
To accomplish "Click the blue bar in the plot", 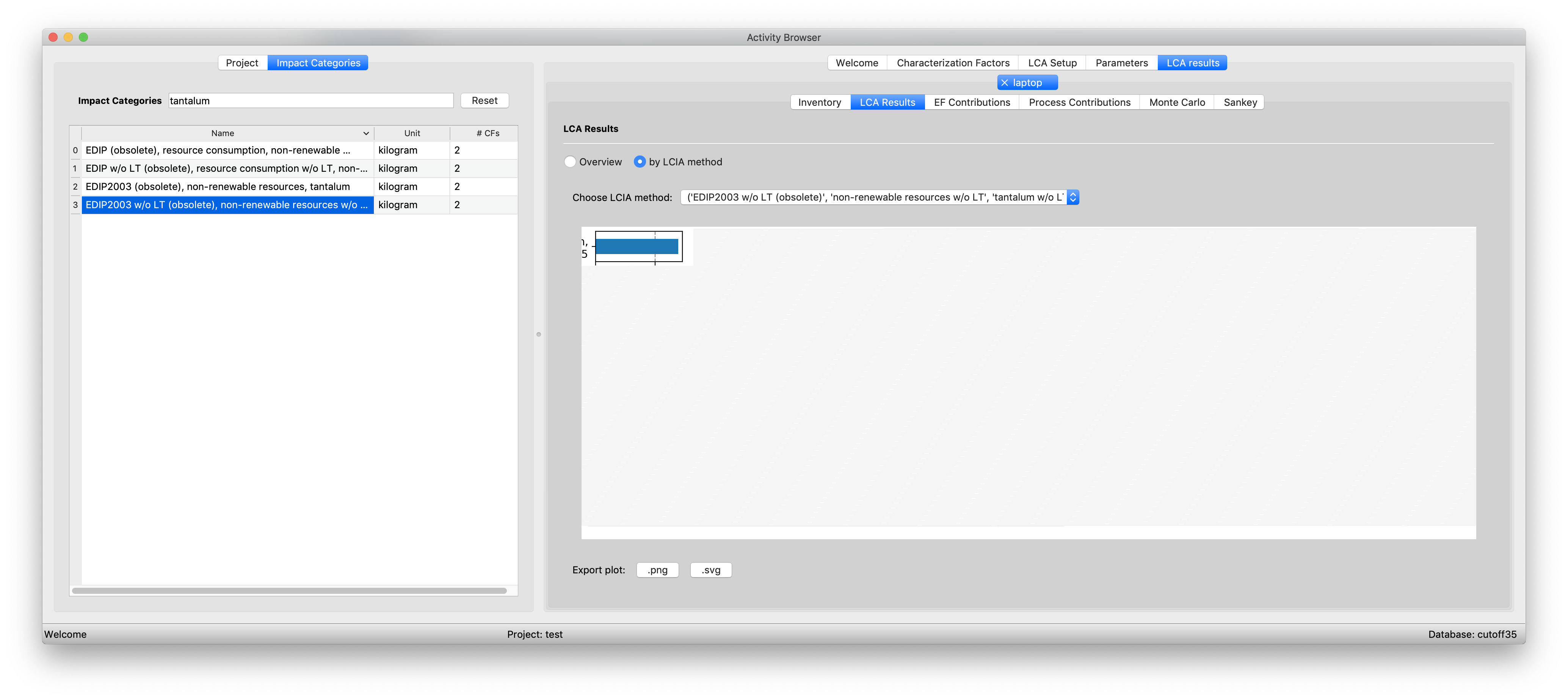I will pyautogui.click(x=636, y=246).
